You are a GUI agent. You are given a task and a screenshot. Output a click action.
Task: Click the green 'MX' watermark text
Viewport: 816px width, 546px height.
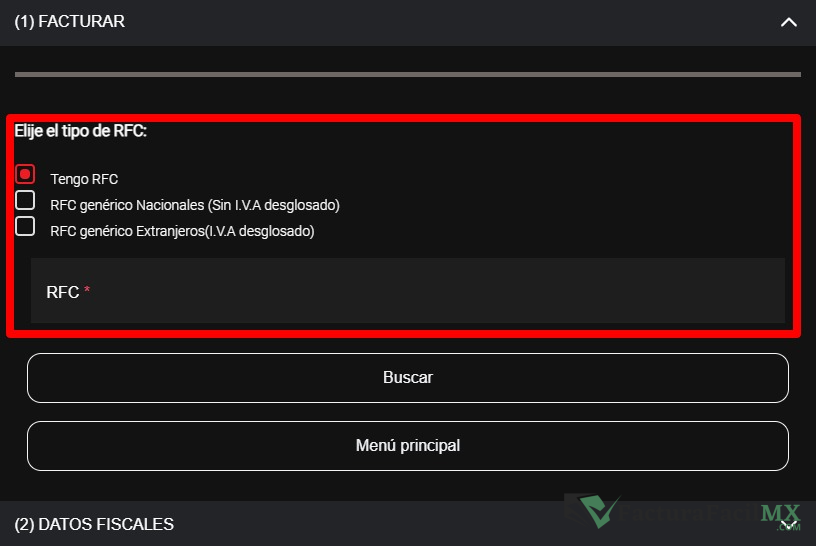[780, 512]
